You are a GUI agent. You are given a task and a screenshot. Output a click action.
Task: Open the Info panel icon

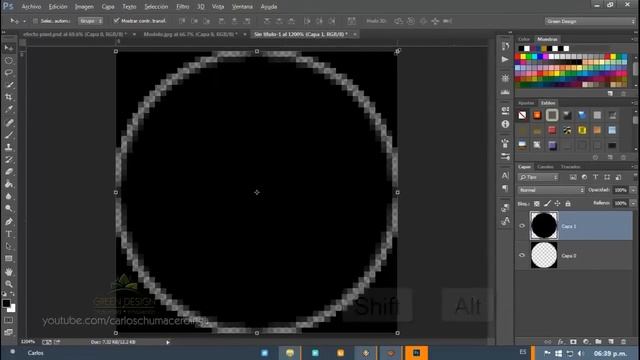coord(505,124)
